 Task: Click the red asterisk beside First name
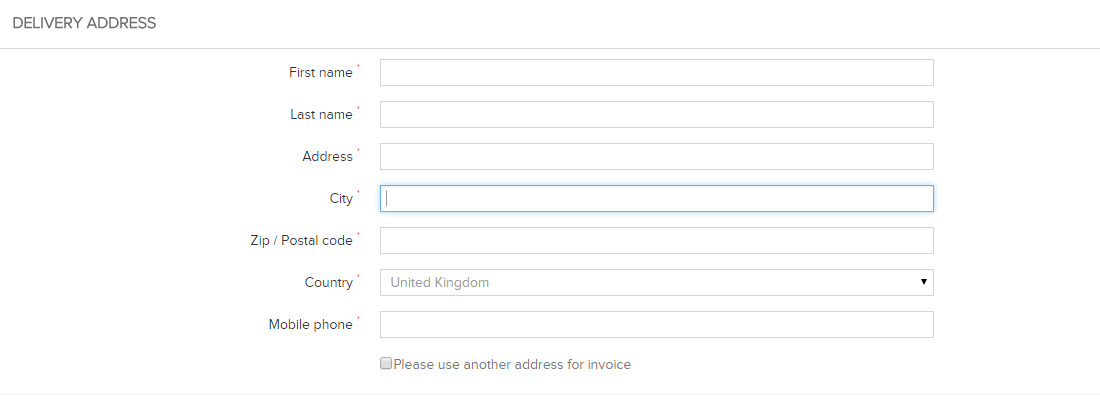358,67
